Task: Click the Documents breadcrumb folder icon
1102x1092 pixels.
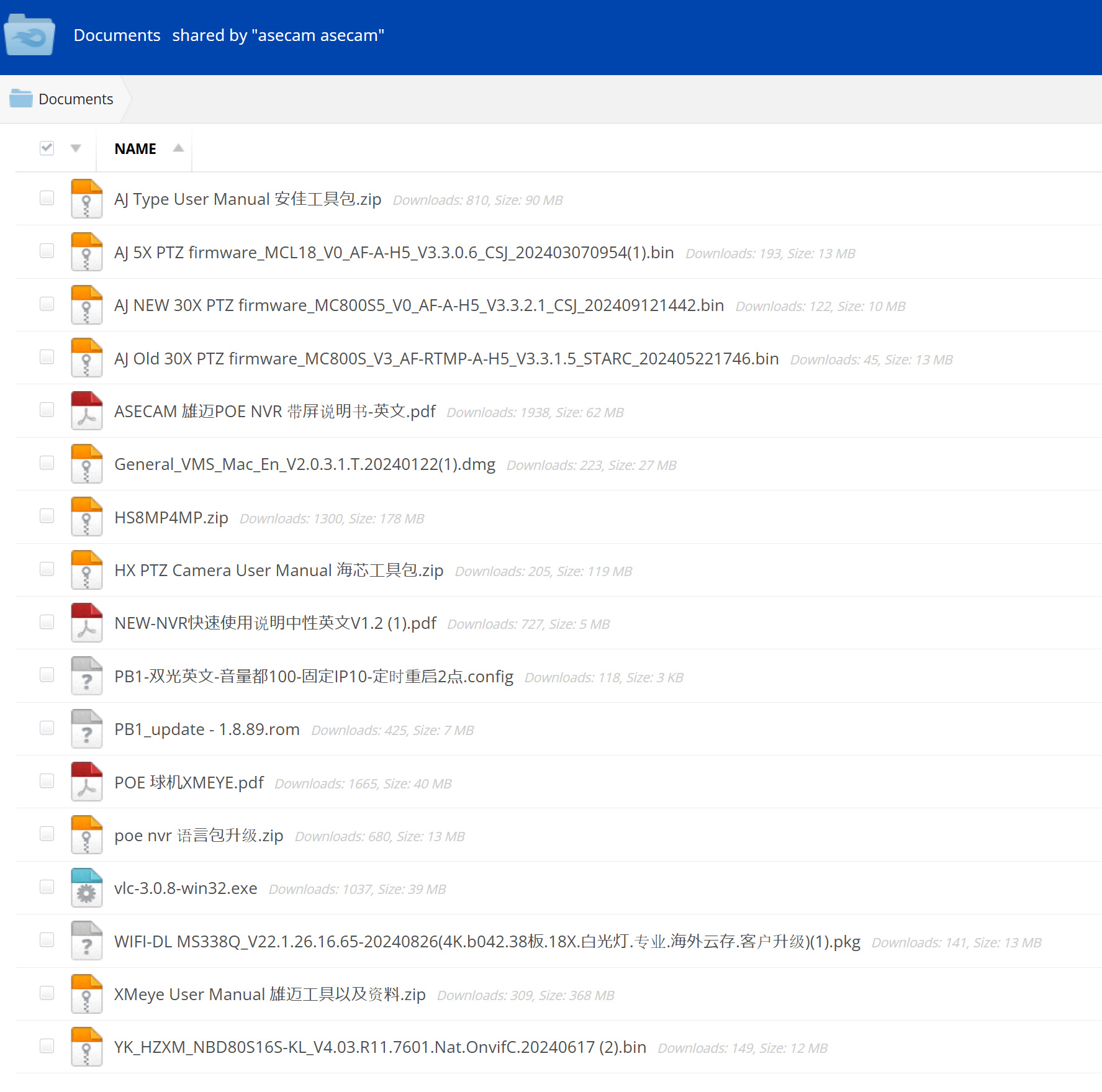Action: 21,98
